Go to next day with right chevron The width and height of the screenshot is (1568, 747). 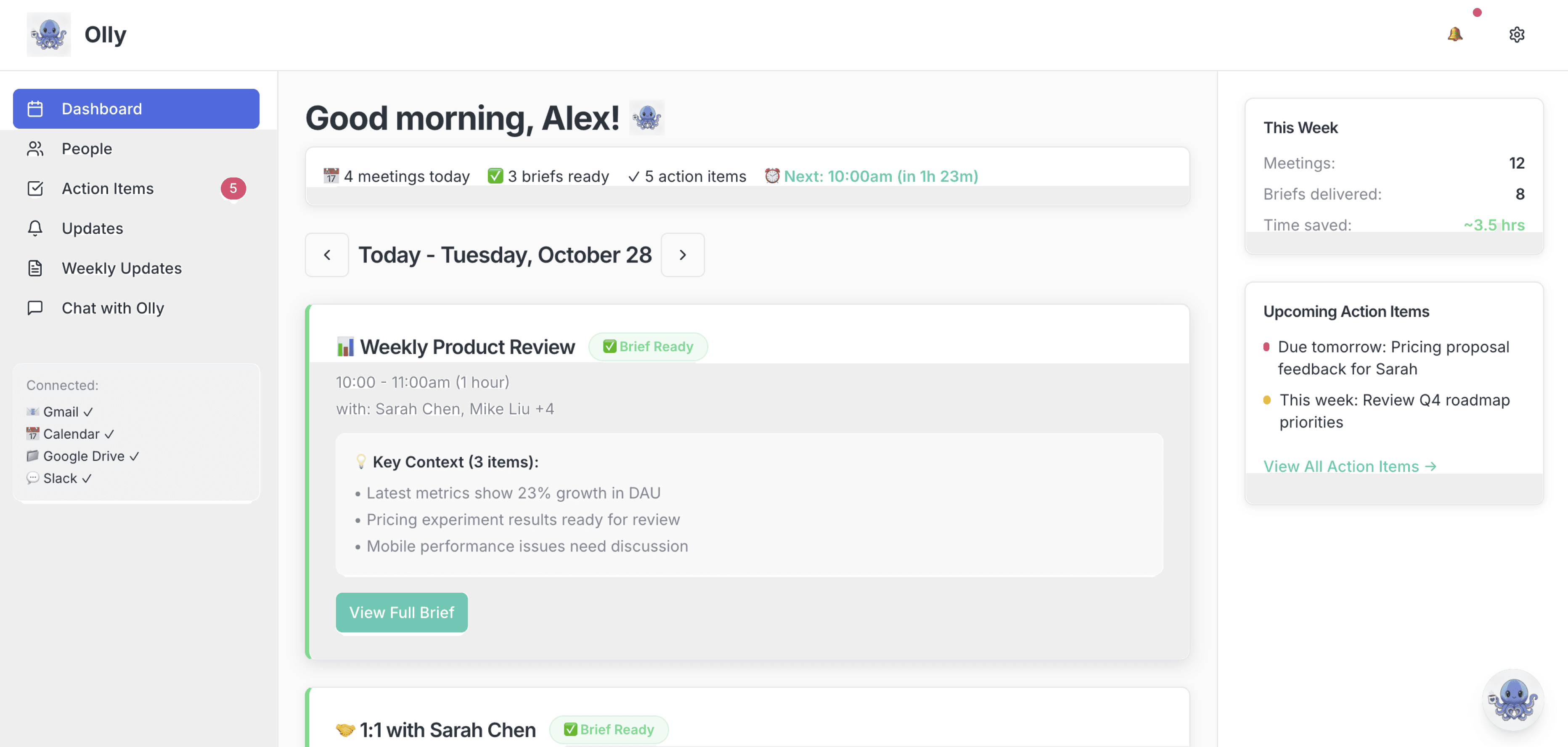(682, 255)
